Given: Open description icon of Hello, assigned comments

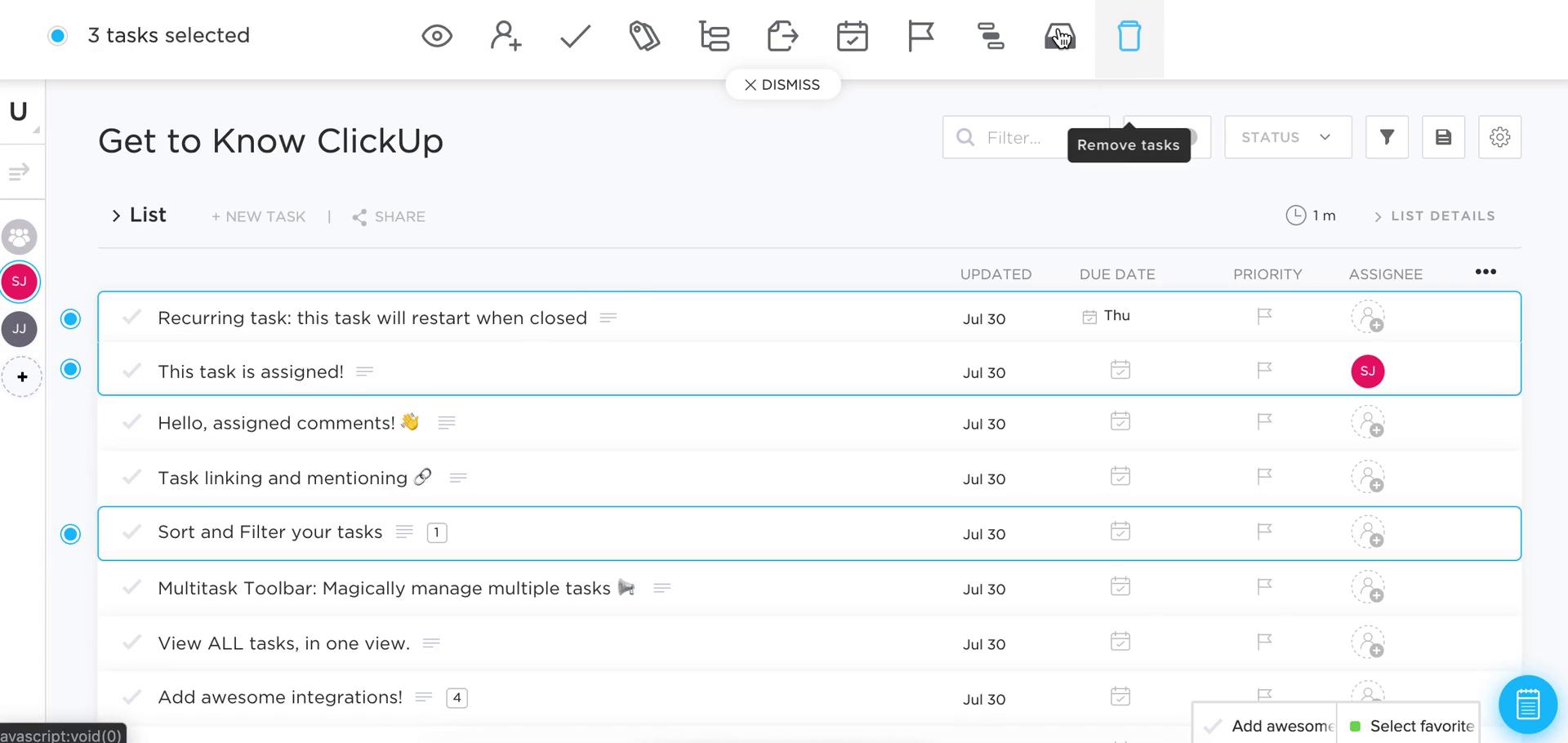Looking at the screenshot, I should 447,423.
